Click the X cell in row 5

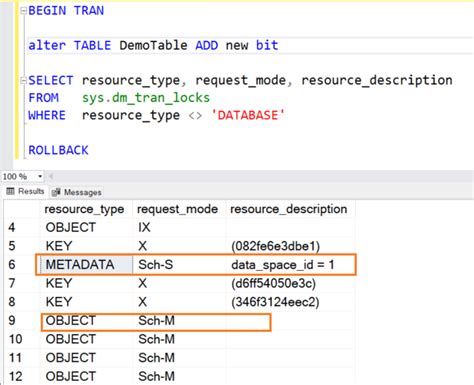coord(179,246)
